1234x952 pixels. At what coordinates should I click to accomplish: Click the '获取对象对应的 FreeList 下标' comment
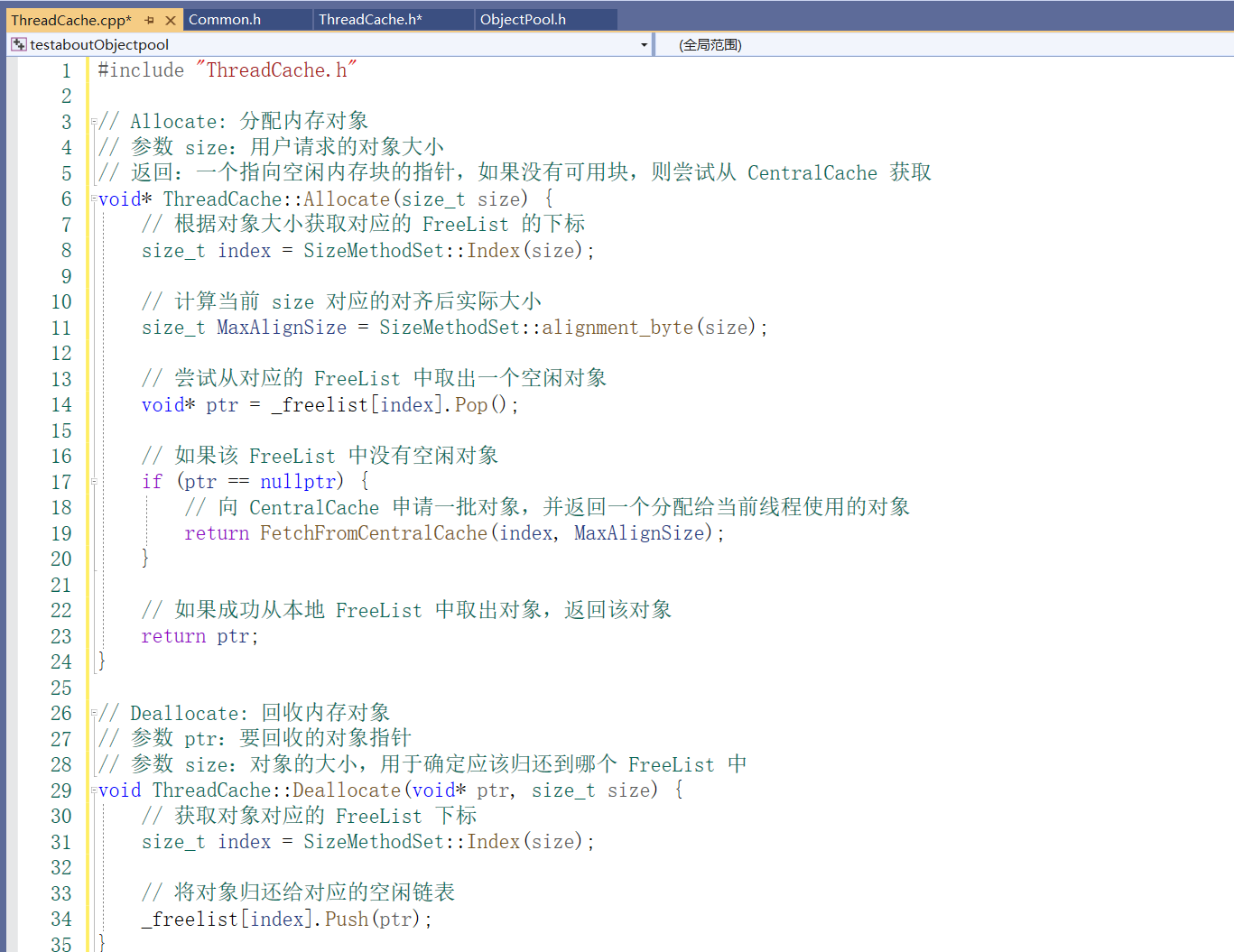[x=309, y=816]
